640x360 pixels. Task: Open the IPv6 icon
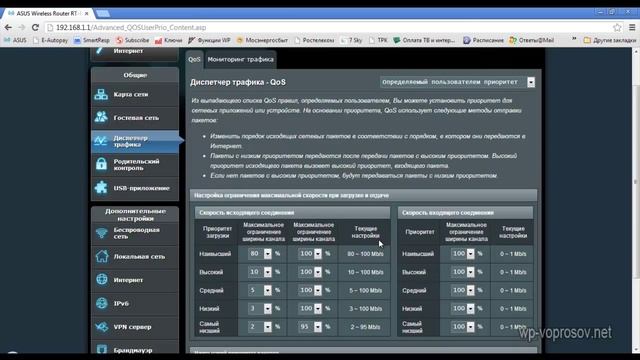click(x=102, y=303)
